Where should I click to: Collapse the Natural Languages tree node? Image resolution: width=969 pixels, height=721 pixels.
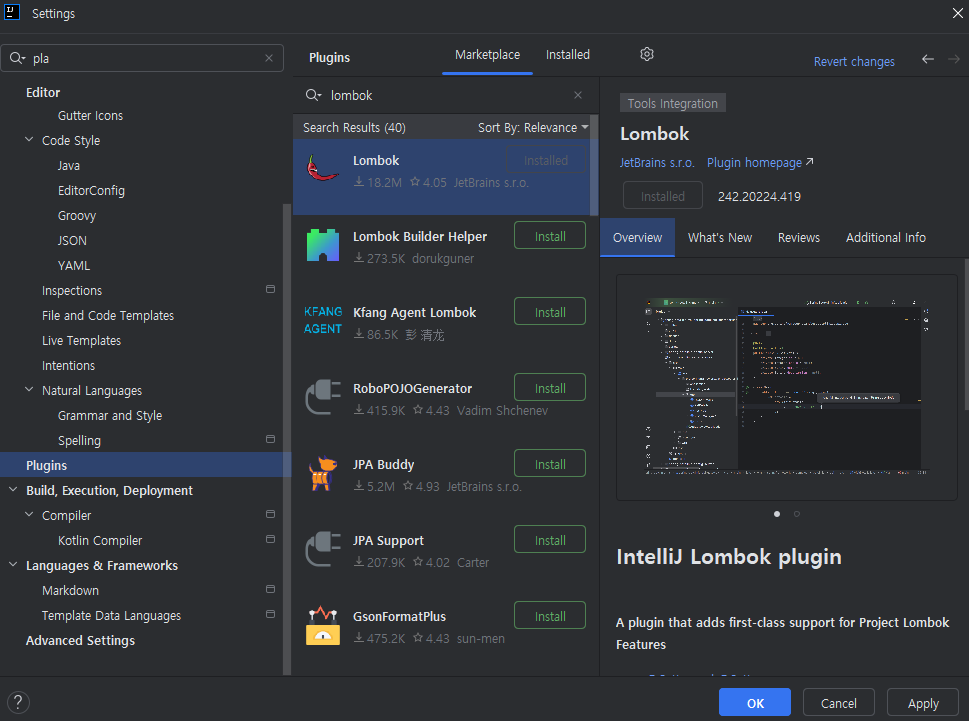pyautogui.click(x=29, y=390)
